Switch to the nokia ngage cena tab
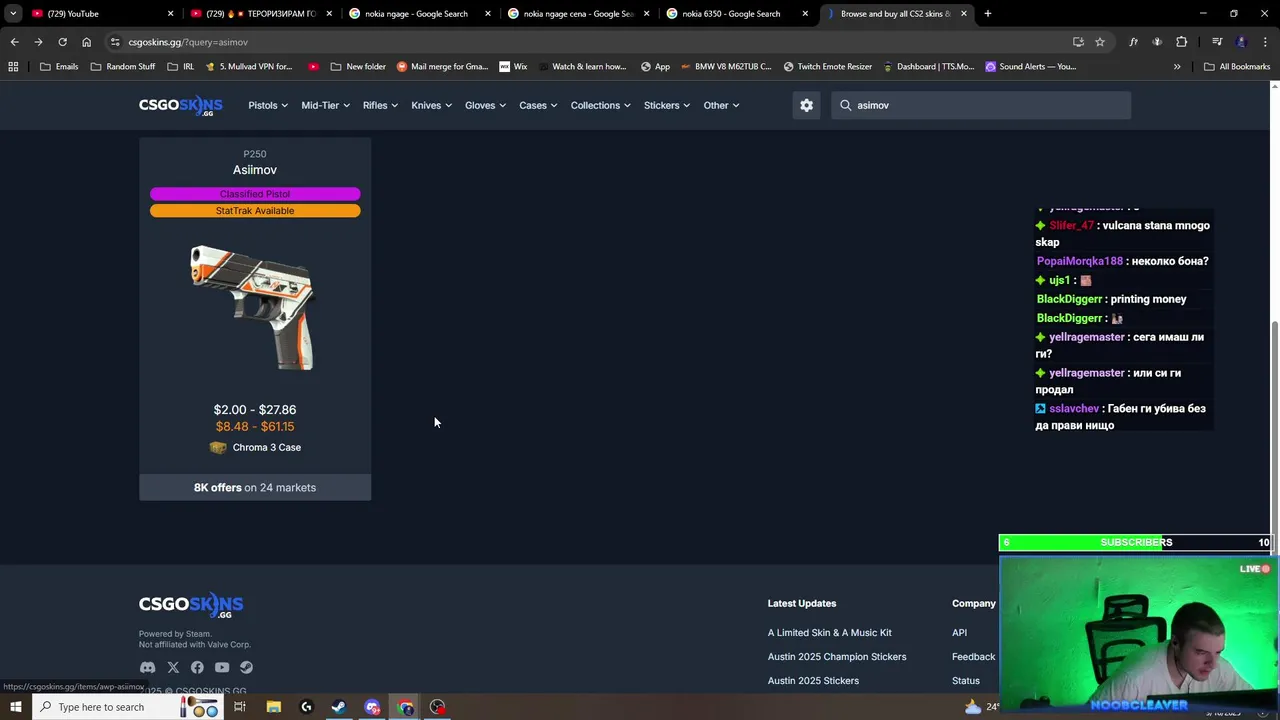This screenshot has height=720, width=1280. click(x=579, y=14)
